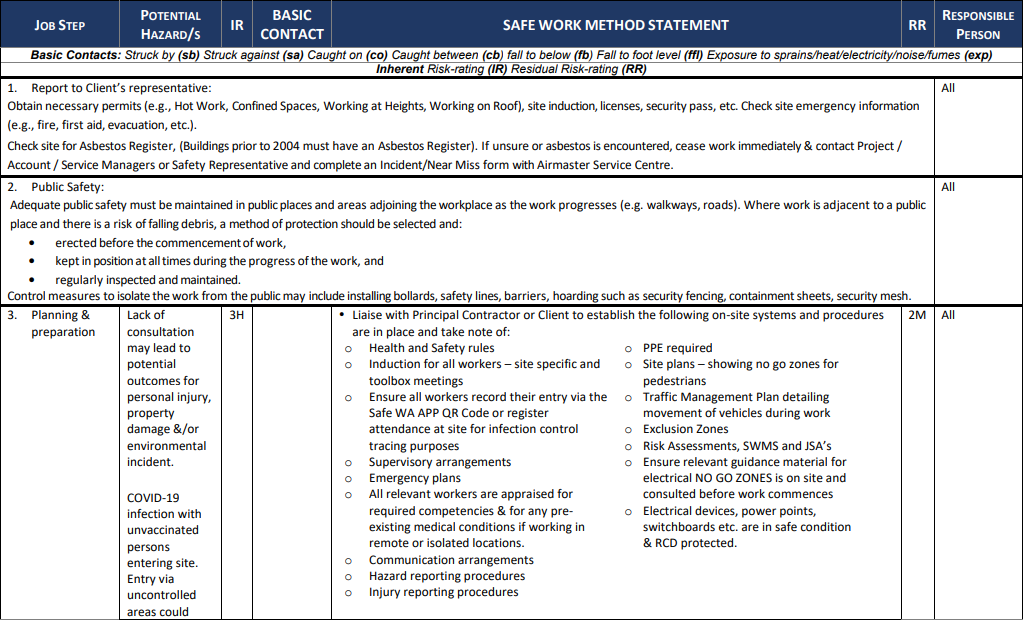Click the 'Inherent Risk-rating (IR)' legend line
Image resolution: width=1023 pixels, height=620 pixels.
pos(512,69)
